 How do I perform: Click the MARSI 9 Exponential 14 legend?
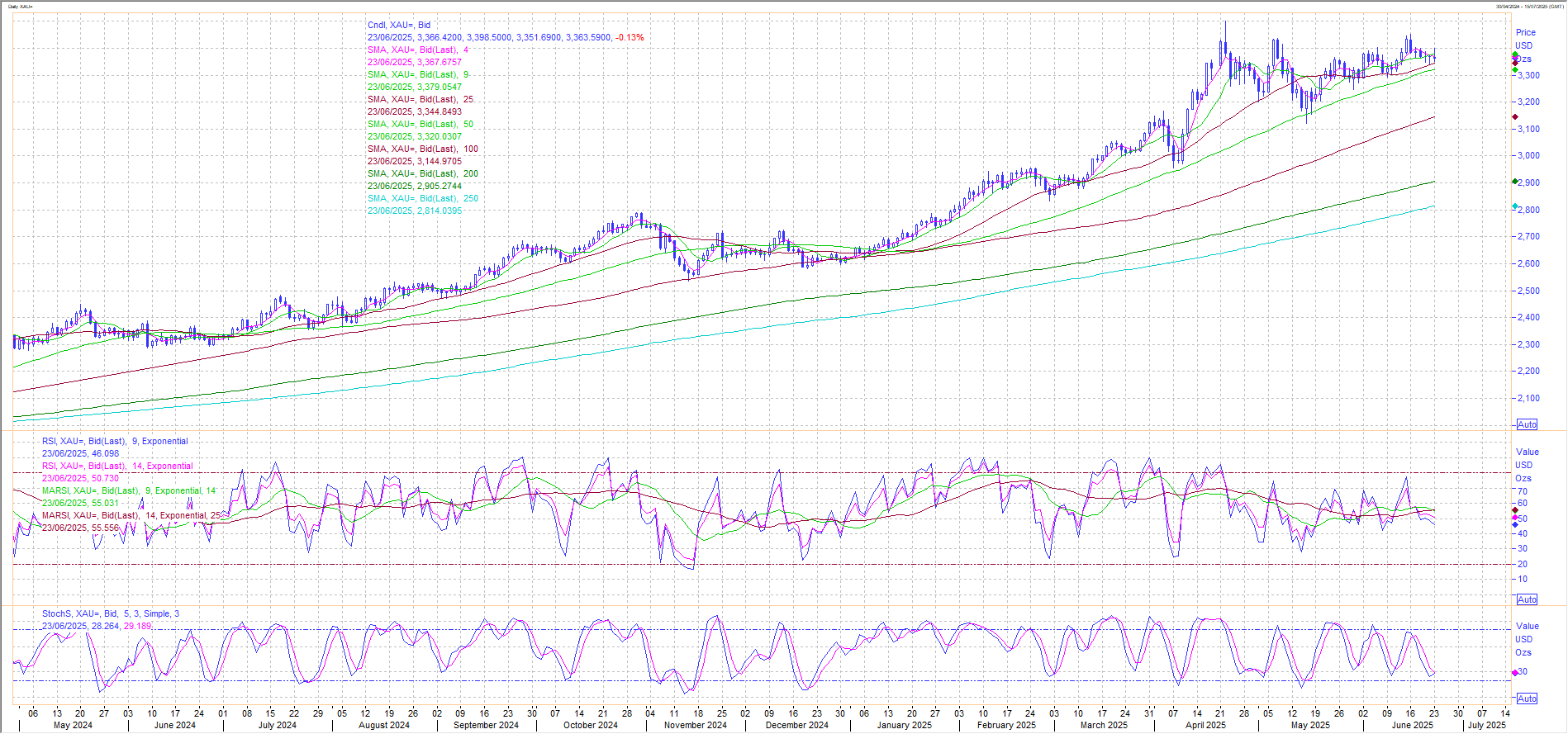129,490
